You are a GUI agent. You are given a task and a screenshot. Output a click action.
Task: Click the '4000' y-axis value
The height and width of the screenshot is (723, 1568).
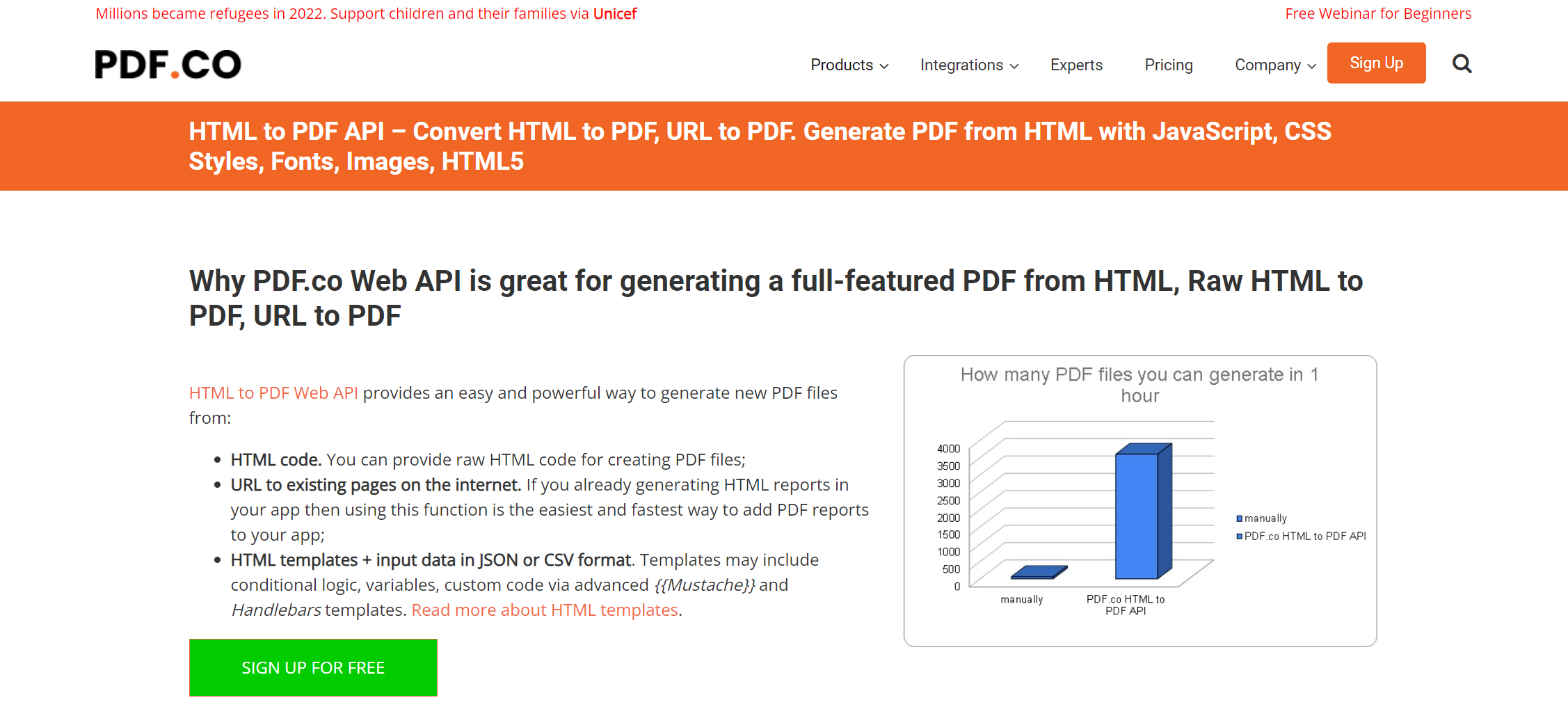pos(948,449)
